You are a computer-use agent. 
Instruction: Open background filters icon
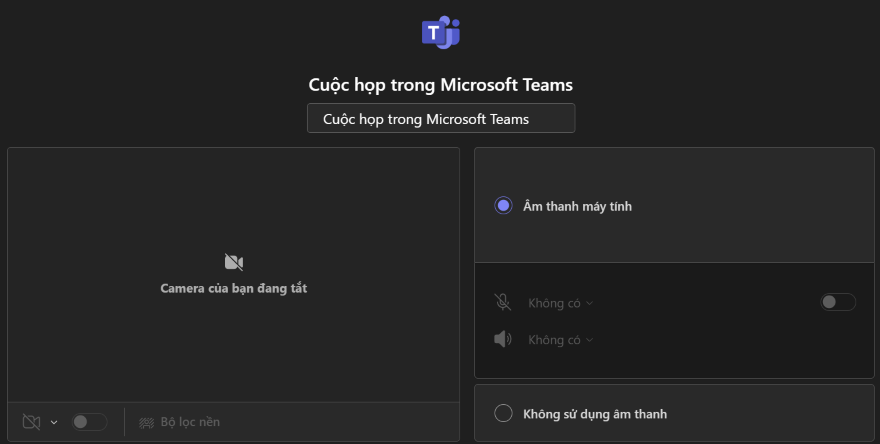pyautogui.click(x=146, y=422)
